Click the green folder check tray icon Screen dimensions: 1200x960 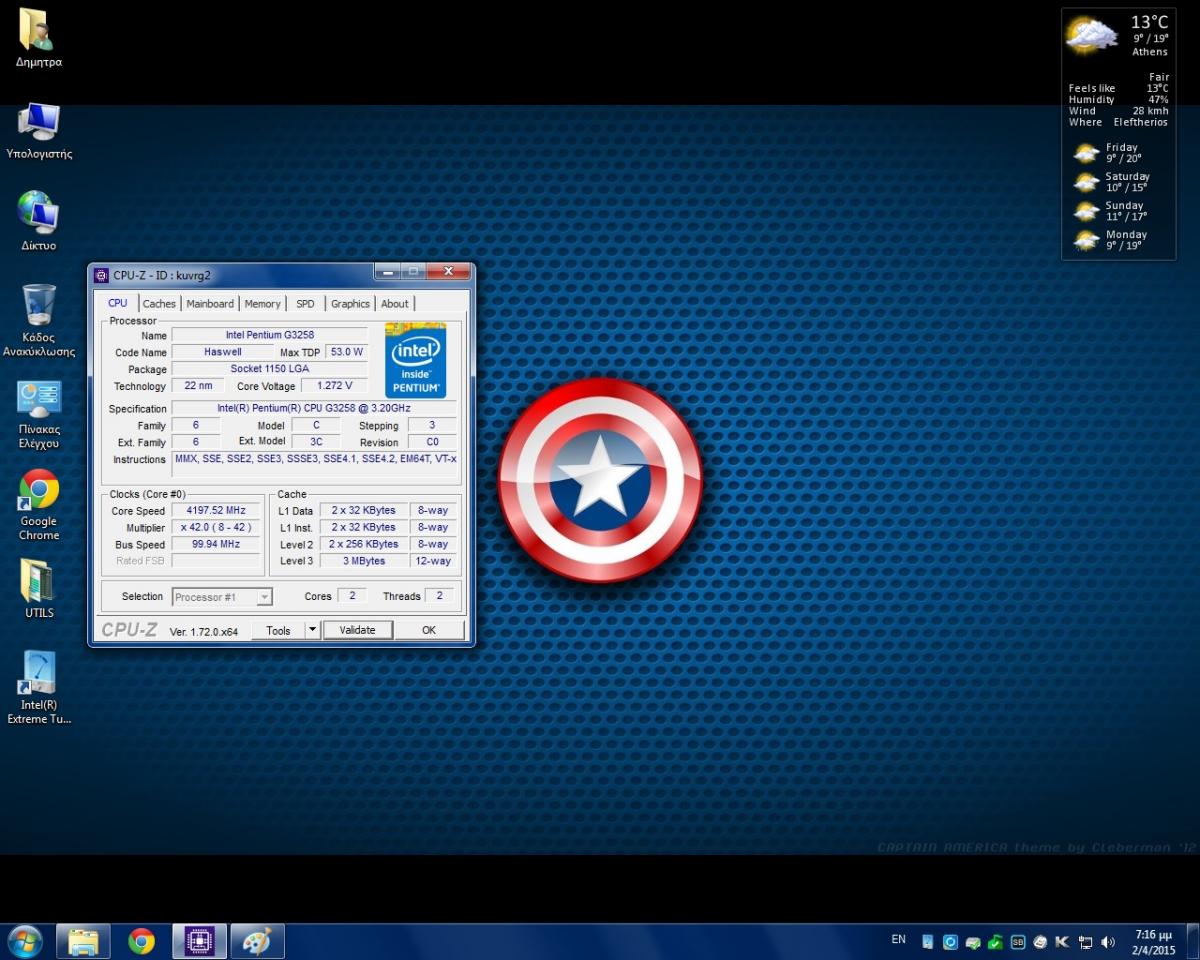(x=996, y=942)
